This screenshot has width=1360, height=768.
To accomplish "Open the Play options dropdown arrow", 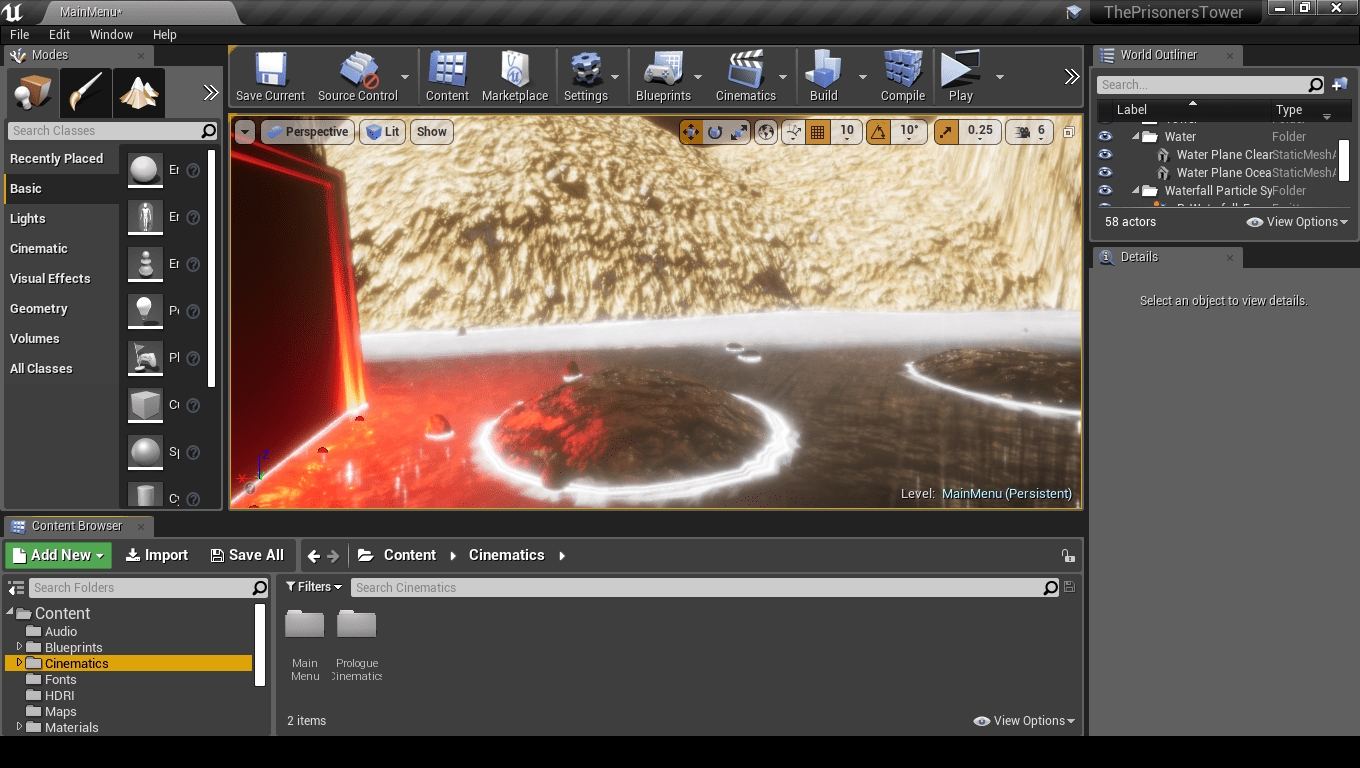I will click(999, 77).
